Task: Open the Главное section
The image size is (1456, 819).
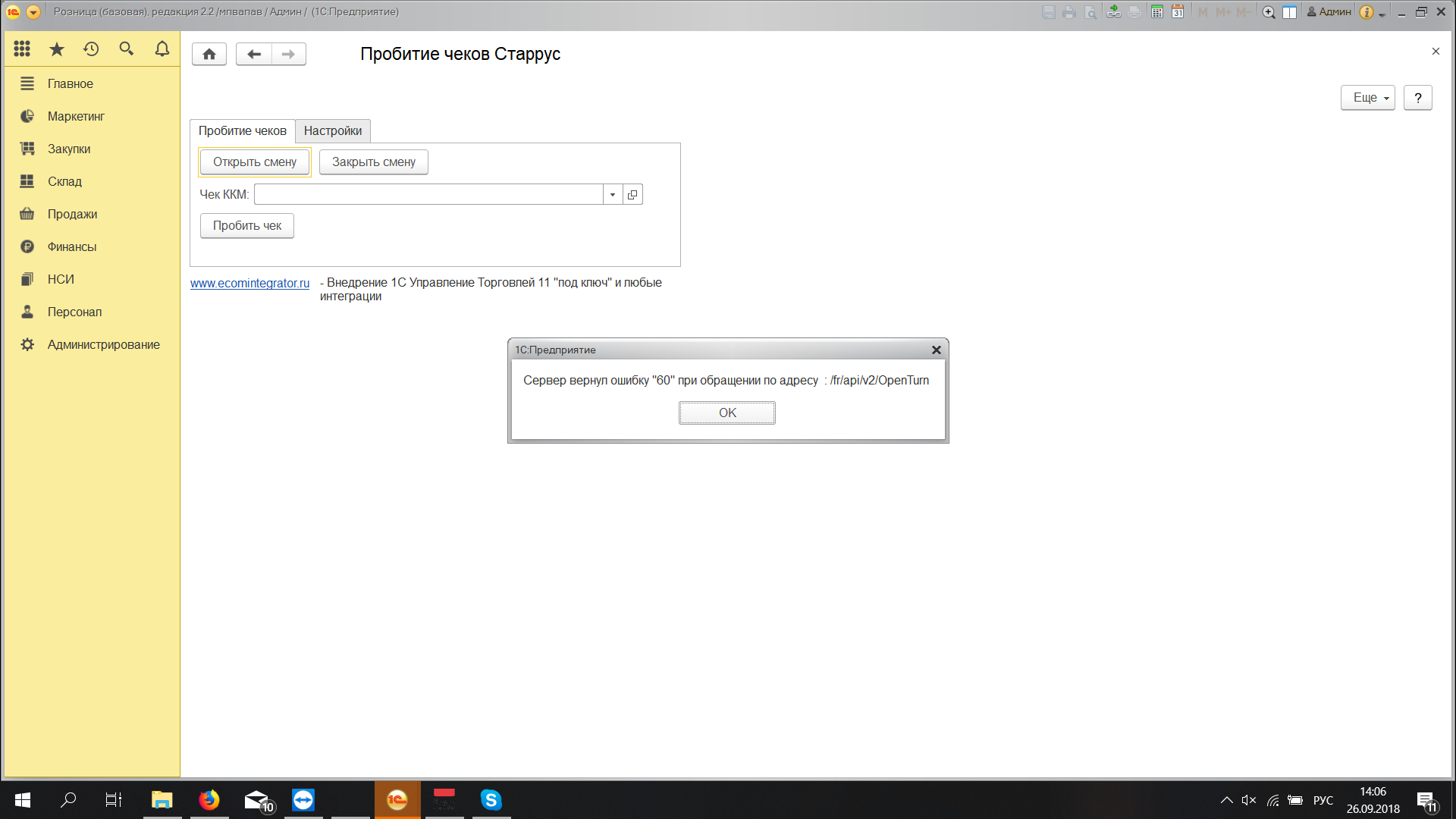Action: 91,84
